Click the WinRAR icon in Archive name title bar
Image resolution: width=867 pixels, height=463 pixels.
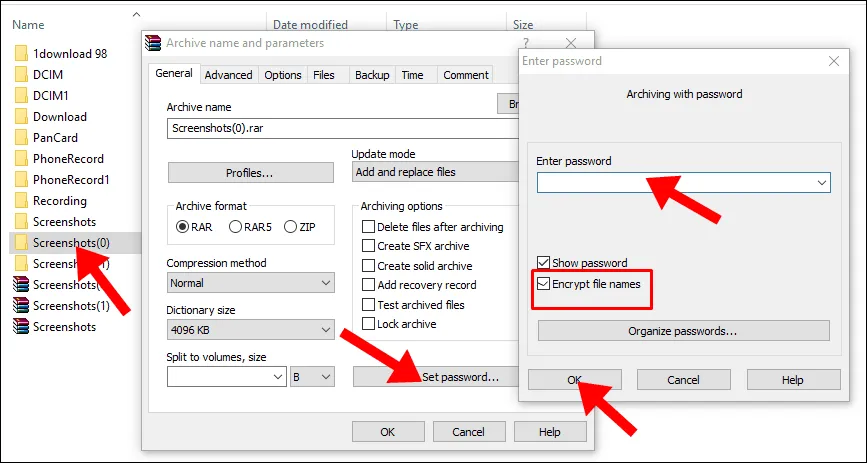click(x=153, y=43)
